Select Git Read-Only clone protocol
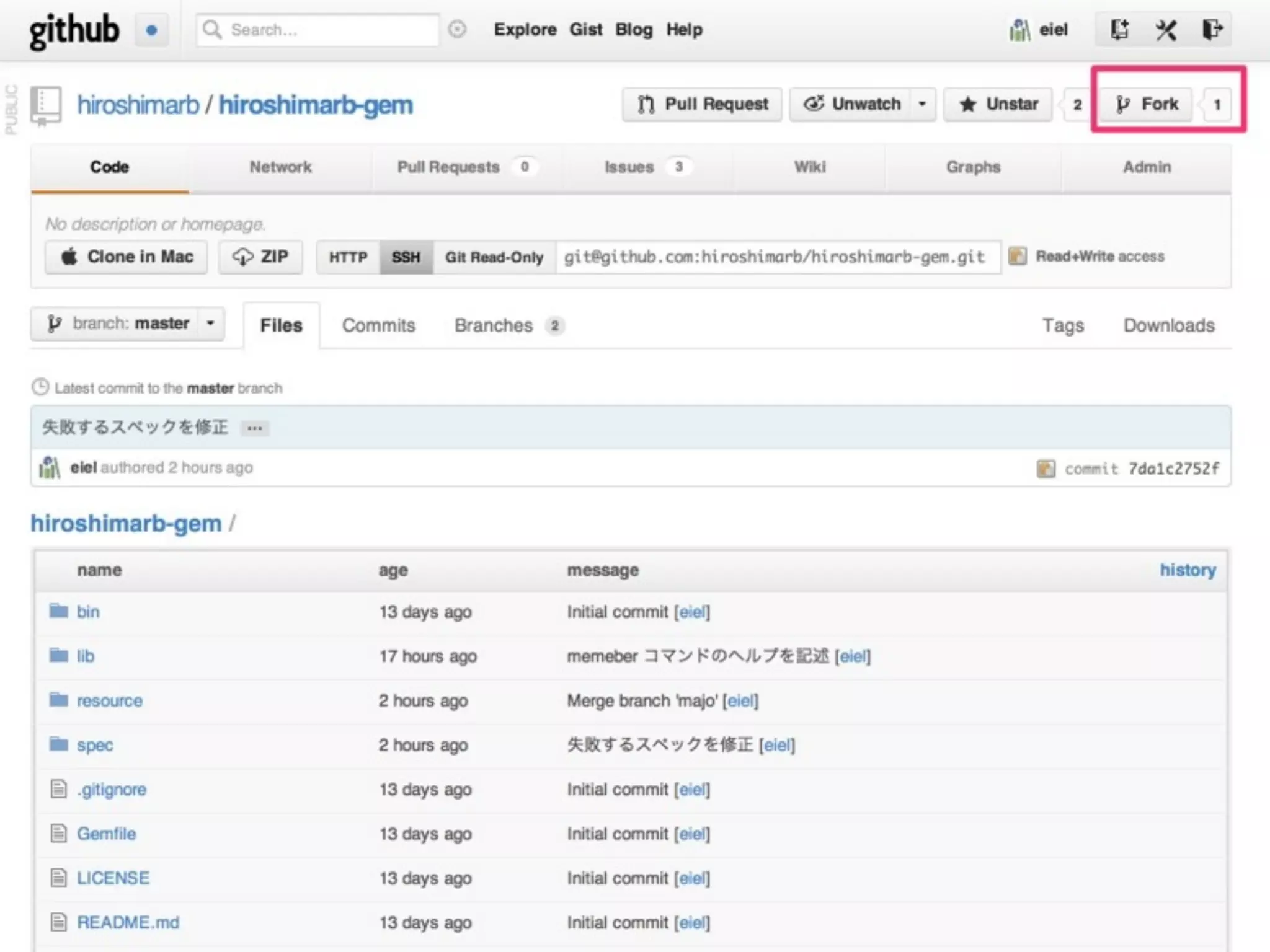The height and width of the screenshot is (952, 1270). coord(494,257)
